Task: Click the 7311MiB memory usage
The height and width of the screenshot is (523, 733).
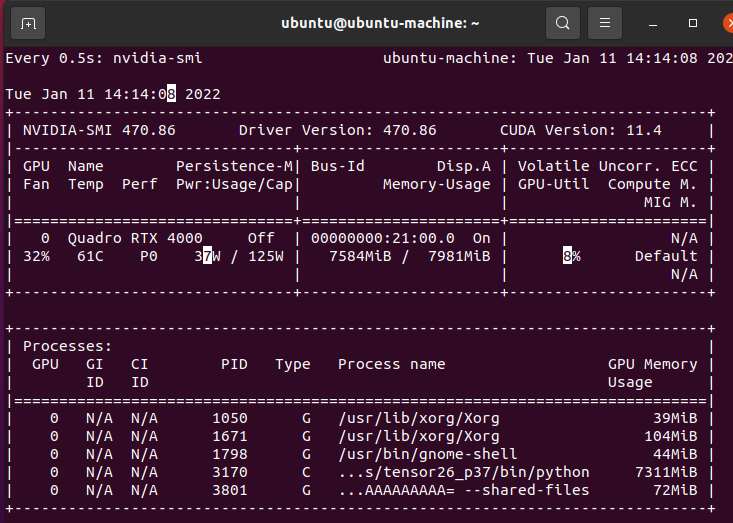Action: click(666, 473)
